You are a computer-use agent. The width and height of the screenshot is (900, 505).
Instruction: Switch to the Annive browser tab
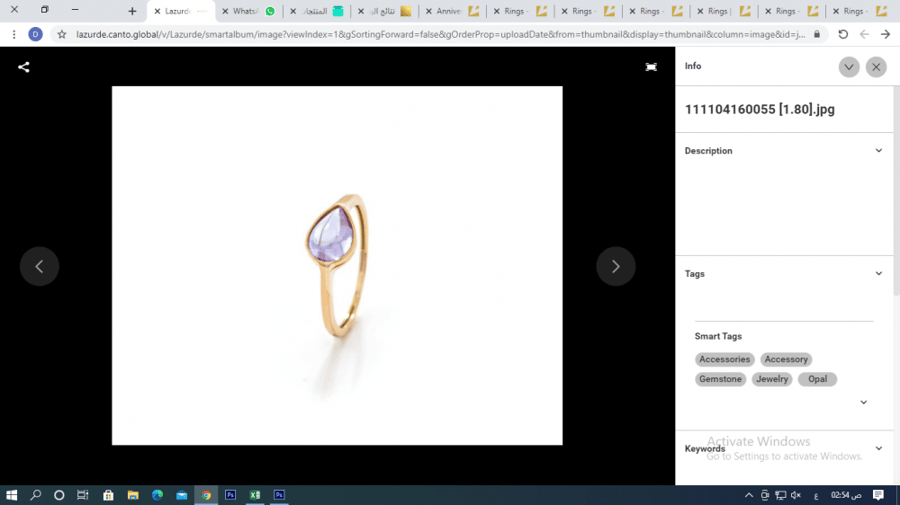pos(453,11)
